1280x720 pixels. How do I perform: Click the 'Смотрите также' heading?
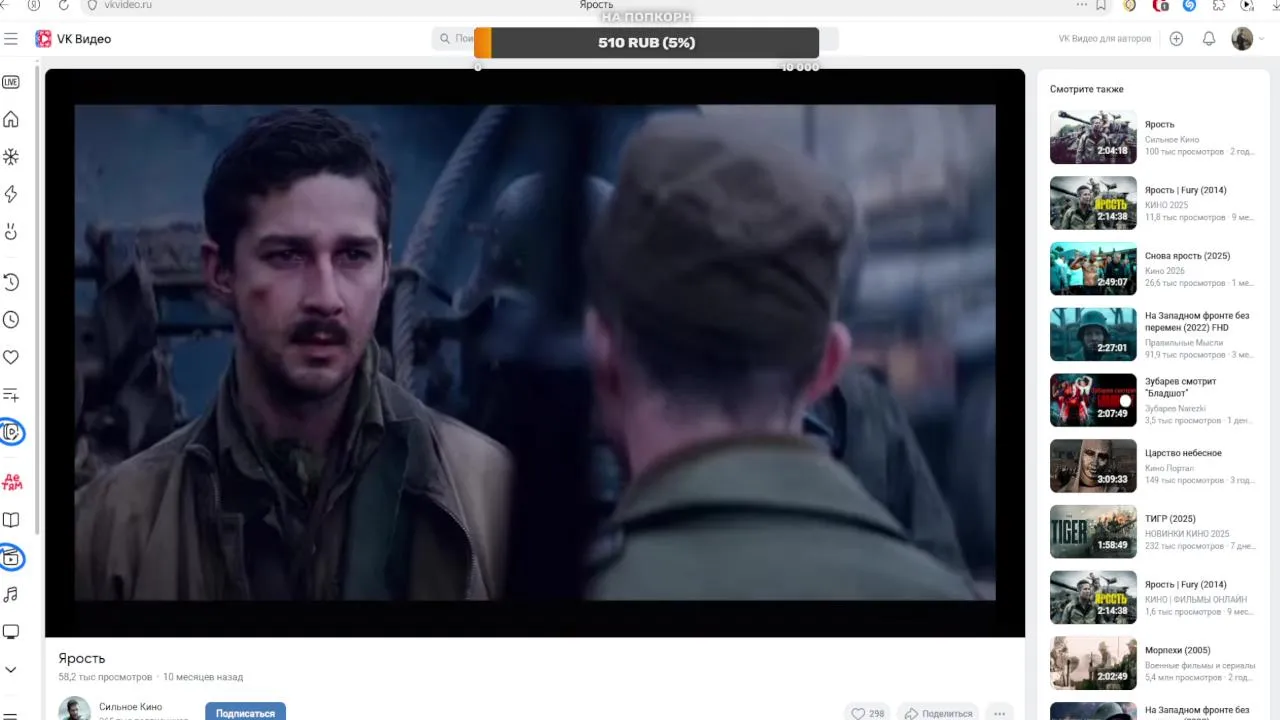[x=1087, y=89]
